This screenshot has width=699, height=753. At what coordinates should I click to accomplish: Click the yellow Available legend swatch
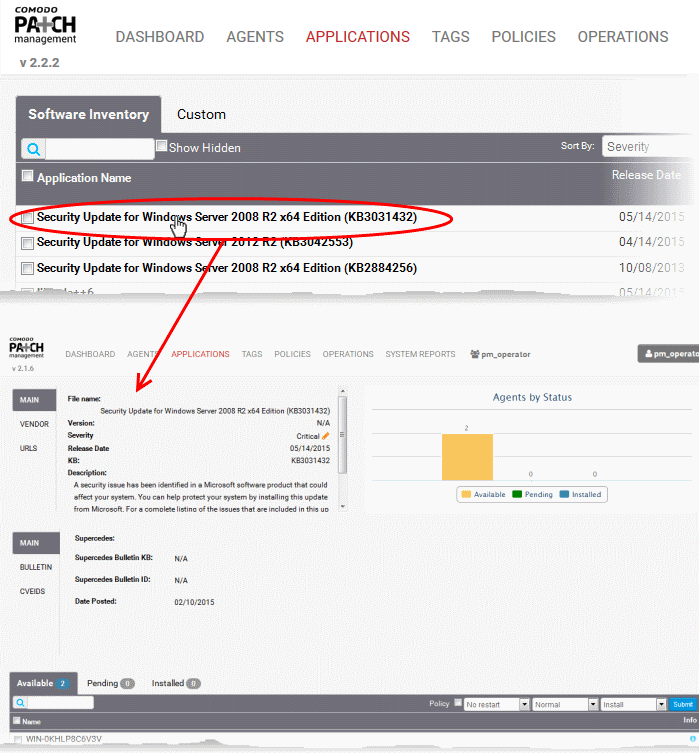point(466,494)
